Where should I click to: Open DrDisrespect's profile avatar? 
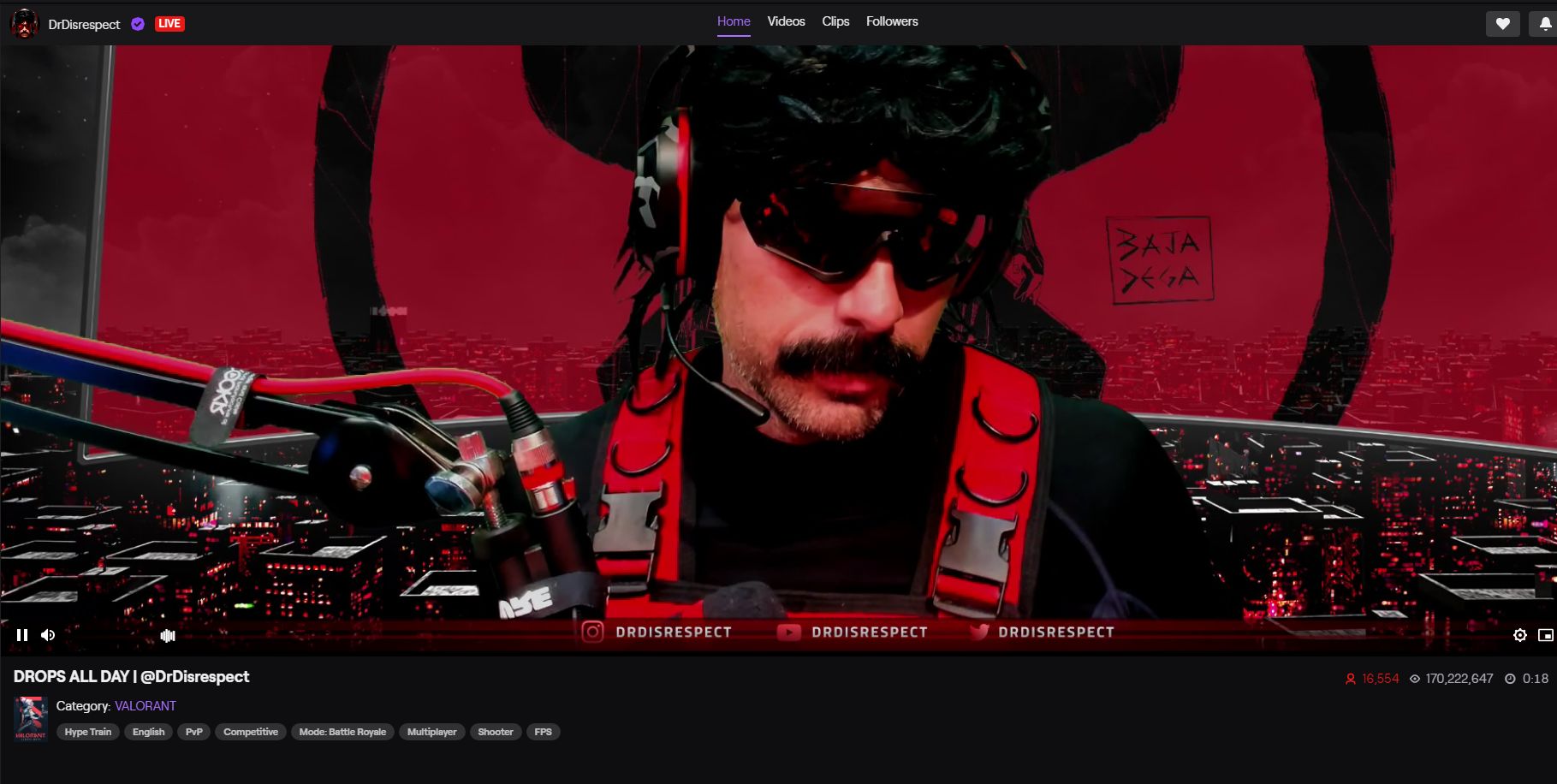(25, 24)
